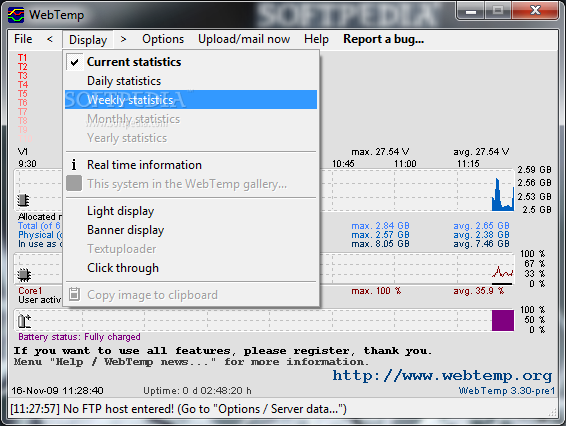Click the CPU chip icon on graph

(x=24, y=275)
